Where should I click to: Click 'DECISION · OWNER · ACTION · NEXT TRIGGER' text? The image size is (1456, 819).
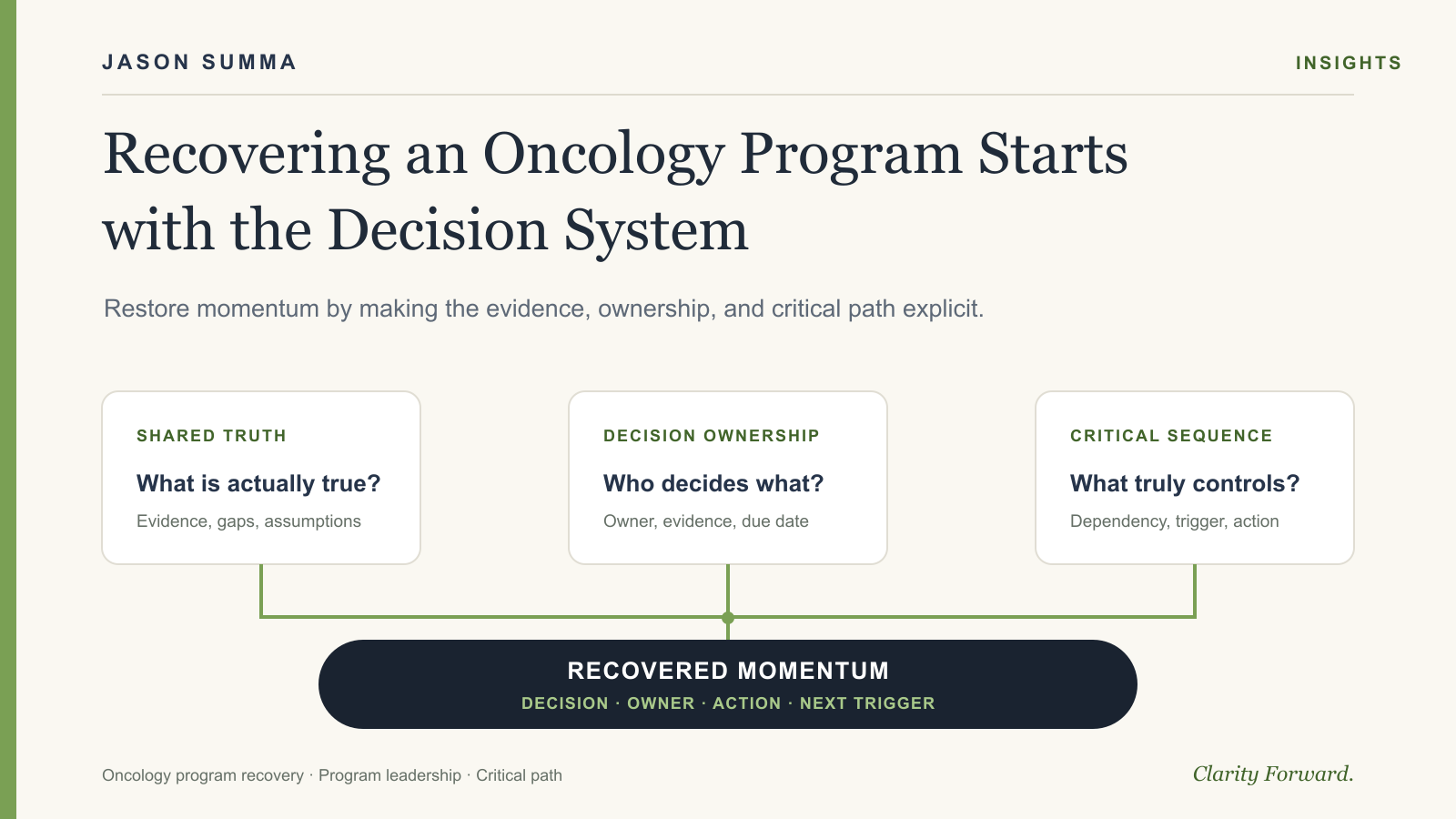(728, 703)
